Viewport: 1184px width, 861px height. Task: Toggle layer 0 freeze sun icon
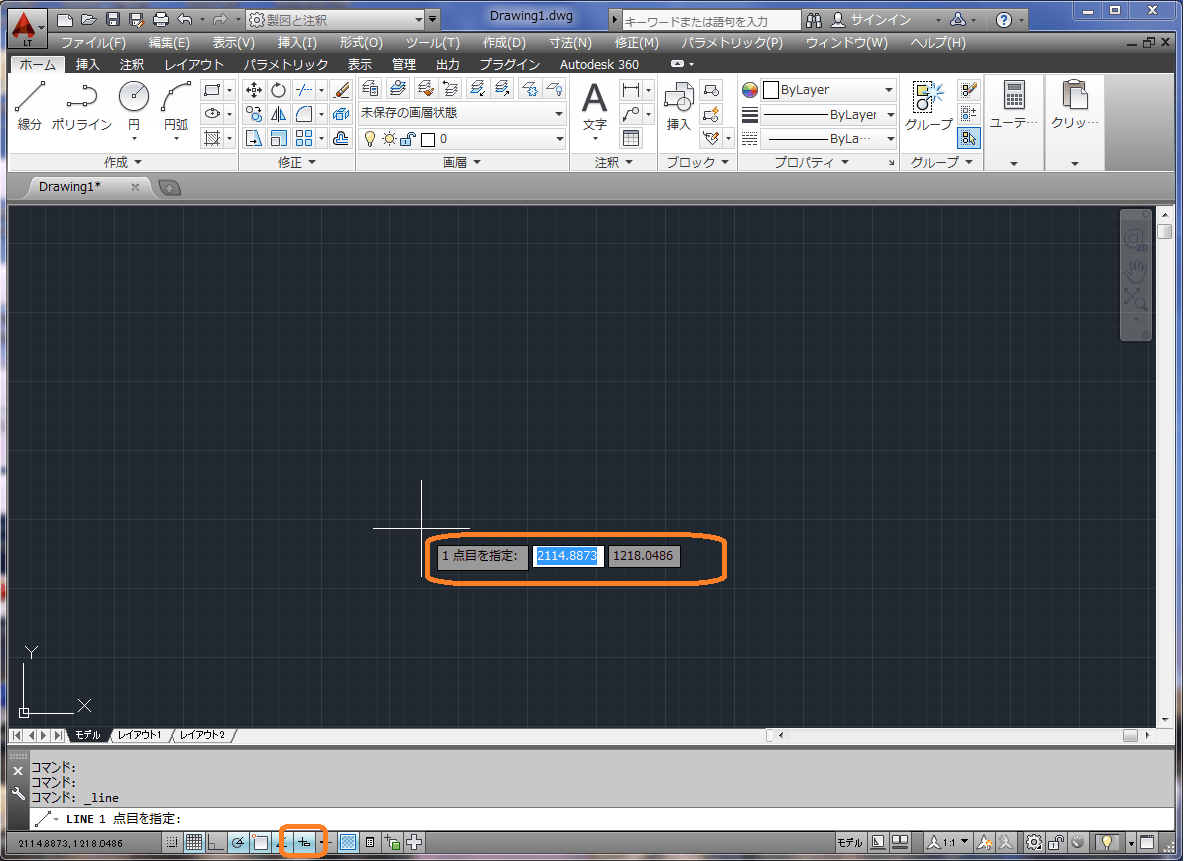coord(389,139)
